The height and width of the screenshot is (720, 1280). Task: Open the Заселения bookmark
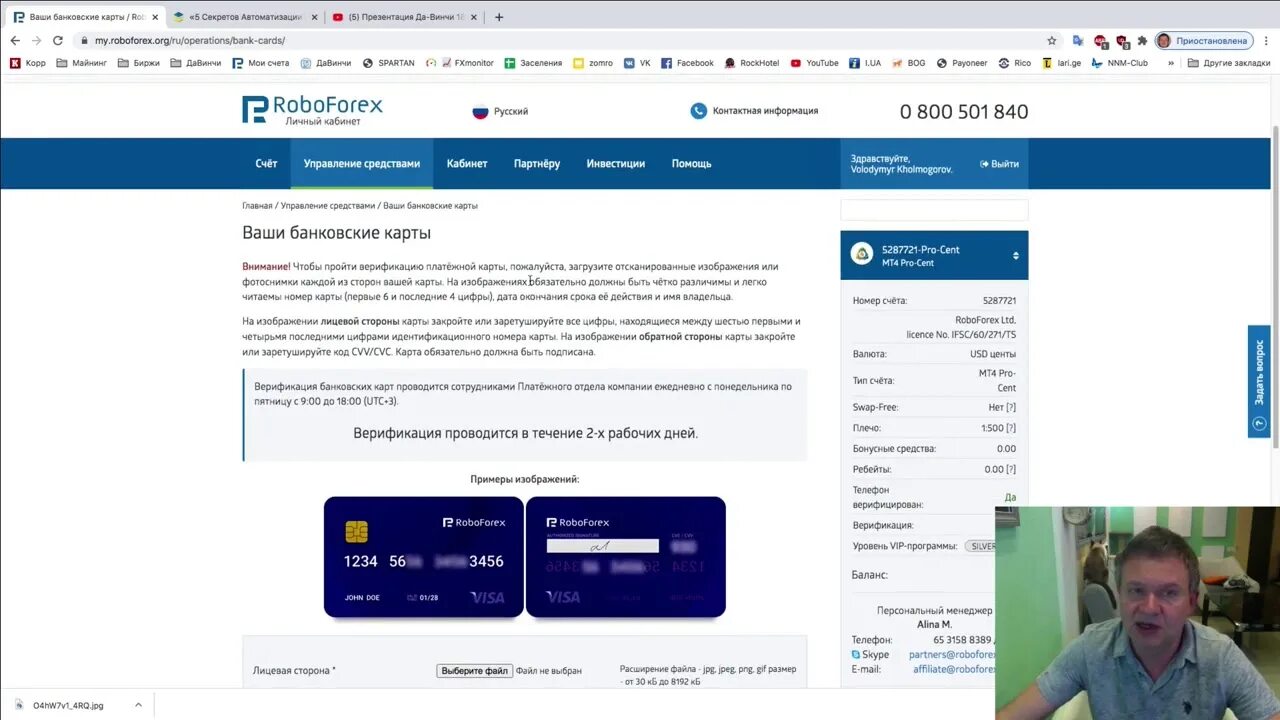tap(533, 63)
